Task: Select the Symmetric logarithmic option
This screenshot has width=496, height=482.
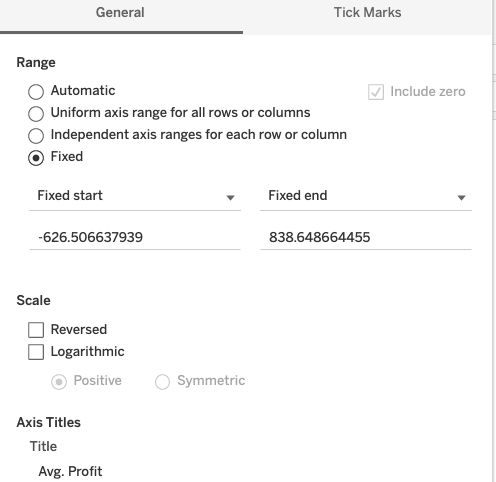Action: (163, 381)
